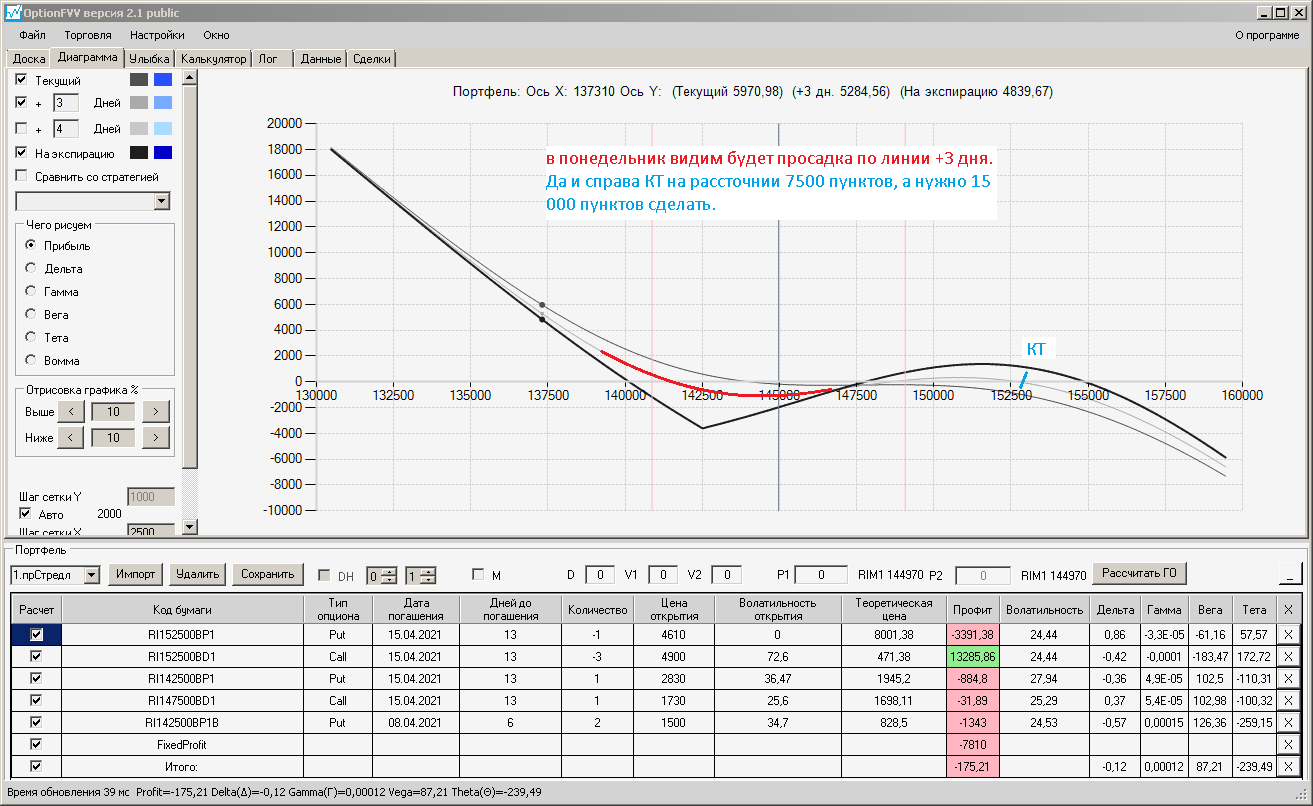Click the Сохранить button

tap(267, 574)
